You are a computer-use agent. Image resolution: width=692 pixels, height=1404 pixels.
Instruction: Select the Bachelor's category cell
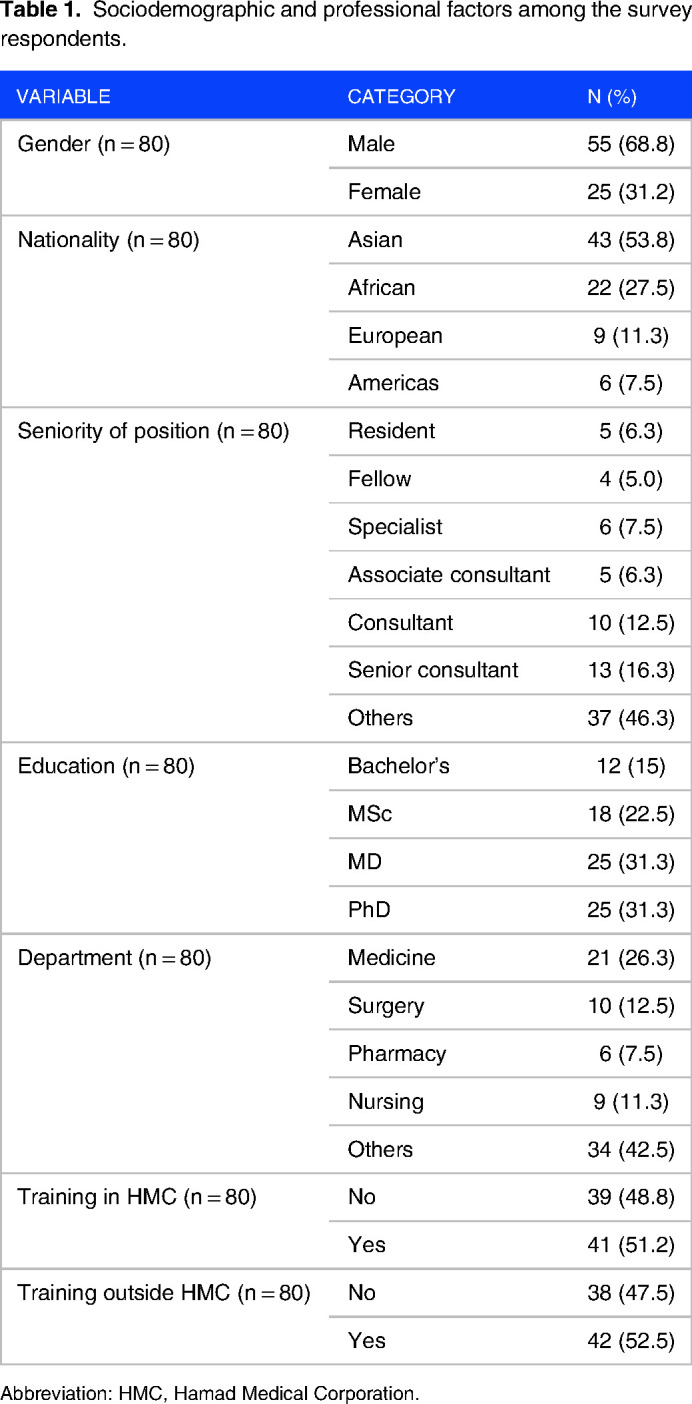[x=398, y=766]
